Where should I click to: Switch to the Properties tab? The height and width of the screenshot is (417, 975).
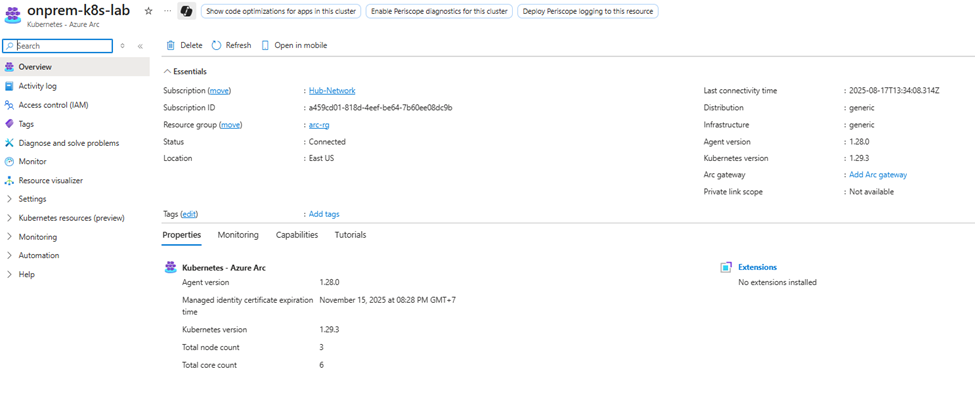pyautogui.click(x=182, y=235)
